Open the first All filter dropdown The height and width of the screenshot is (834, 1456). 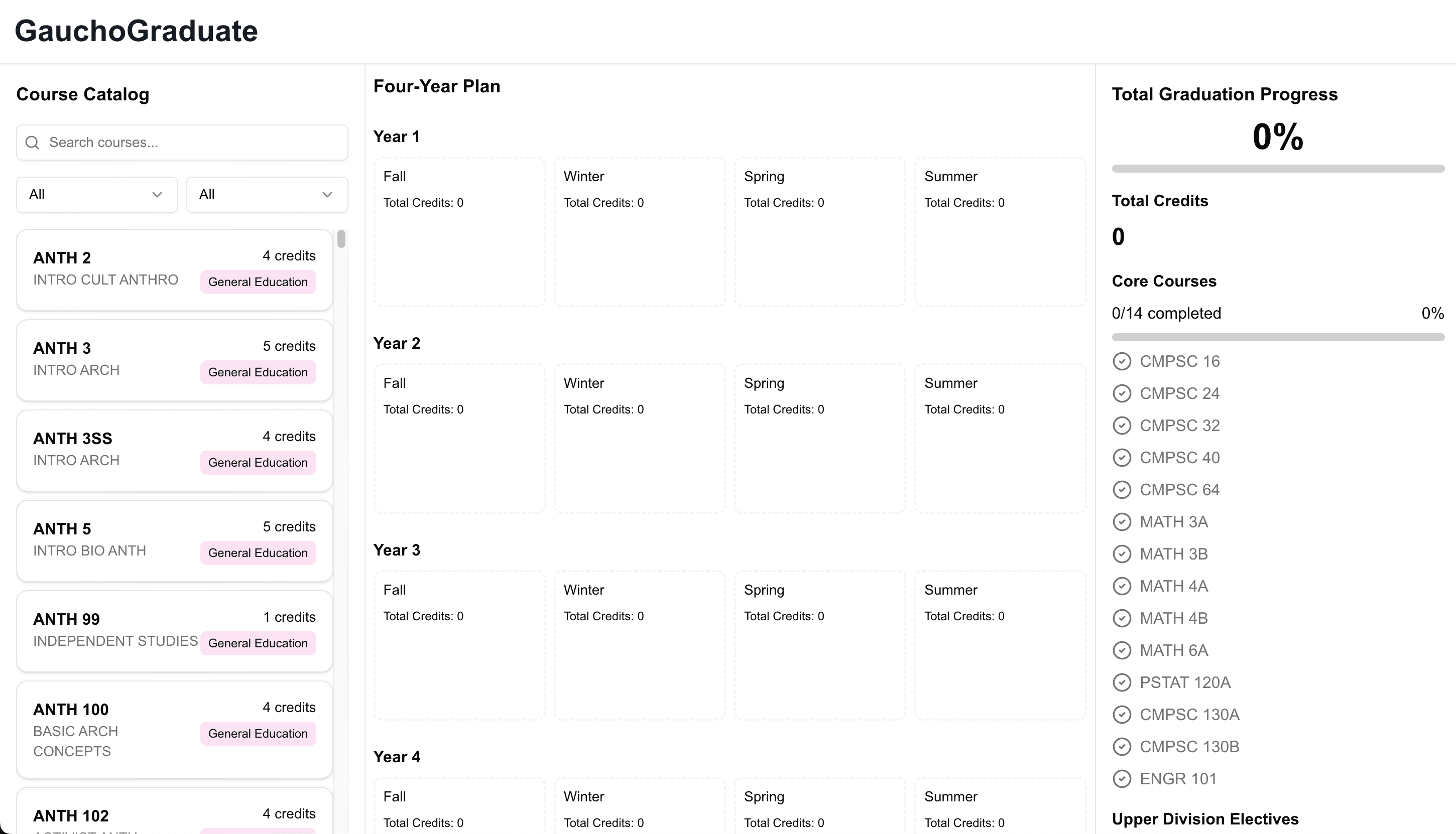click(97, 195)
